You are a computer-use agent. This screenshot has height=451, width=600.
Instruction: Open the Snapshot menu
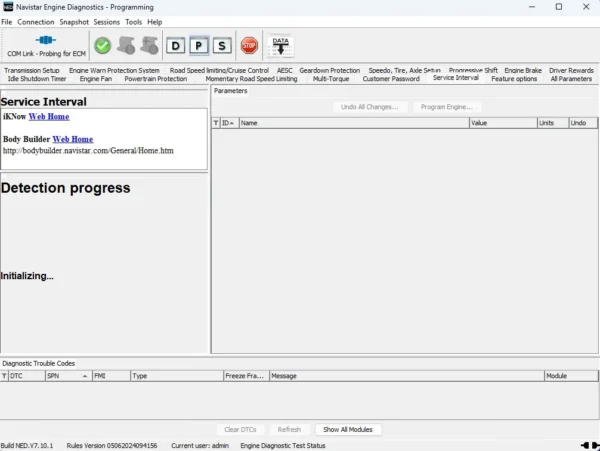(74, 22)
